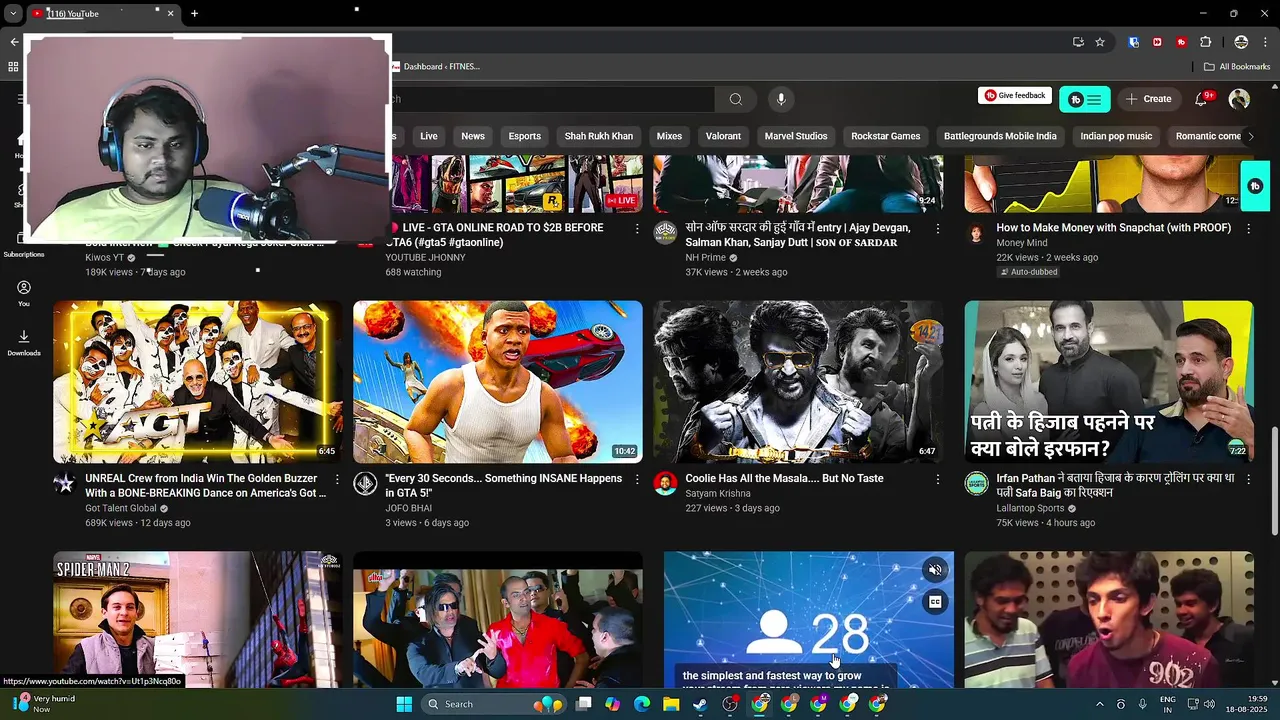Open Downloads in the YouTube sidebar
The height and width of the screenshot is (720, 1280).
[24, 342]
